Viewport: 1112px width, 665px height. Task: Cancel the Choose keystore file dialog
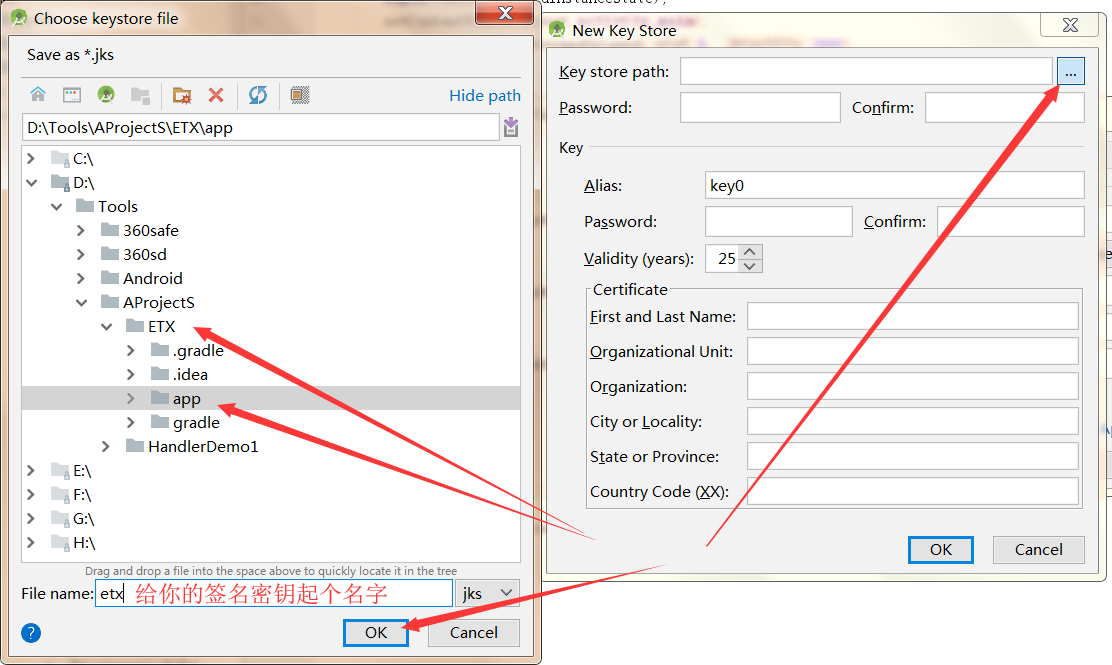474,632
